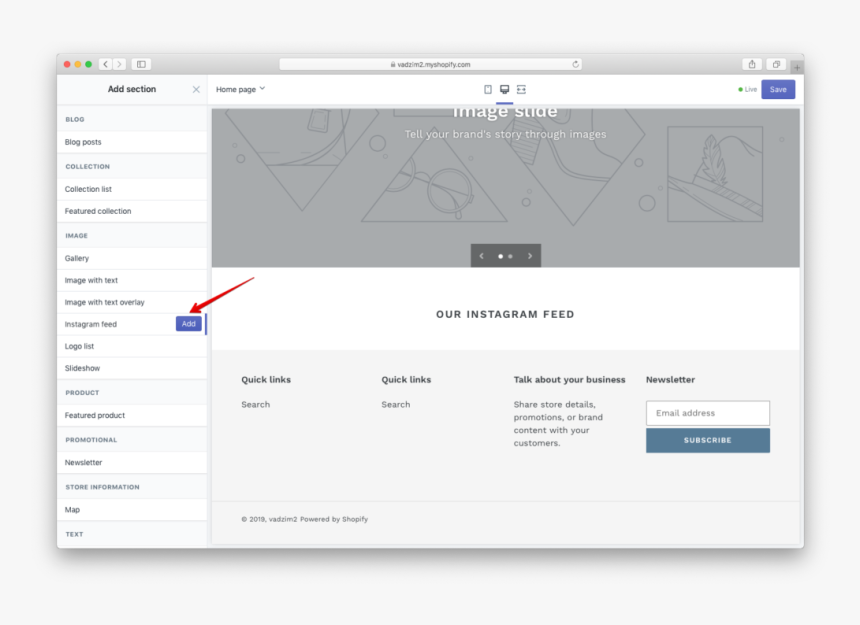Click the Talk about your business heading
This screenshot has width=860, height=625.
click(569, 379)
